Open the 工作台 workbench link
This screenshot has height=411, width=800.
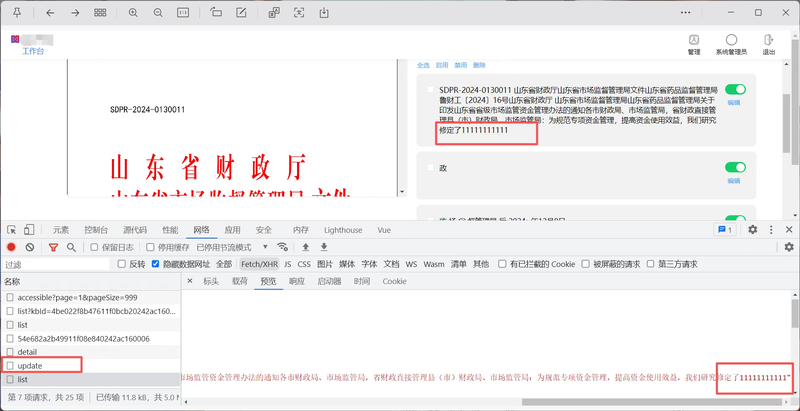[x=33, y=52]
